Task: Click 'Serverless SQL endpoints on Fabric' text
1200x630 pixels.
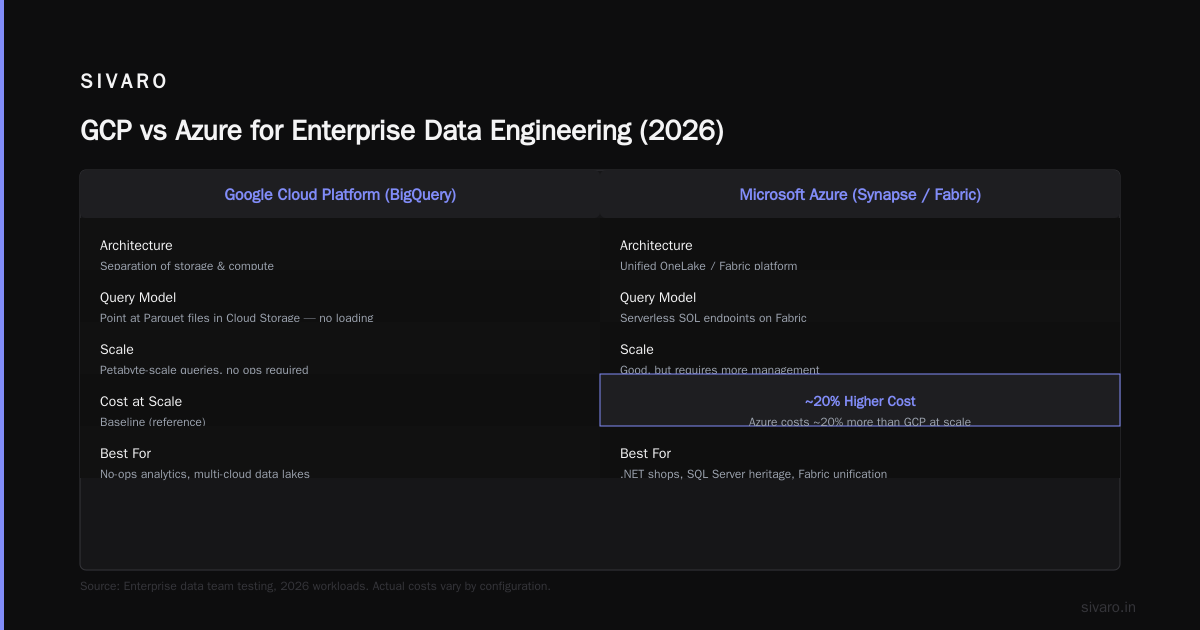Action: coord(713,318)
